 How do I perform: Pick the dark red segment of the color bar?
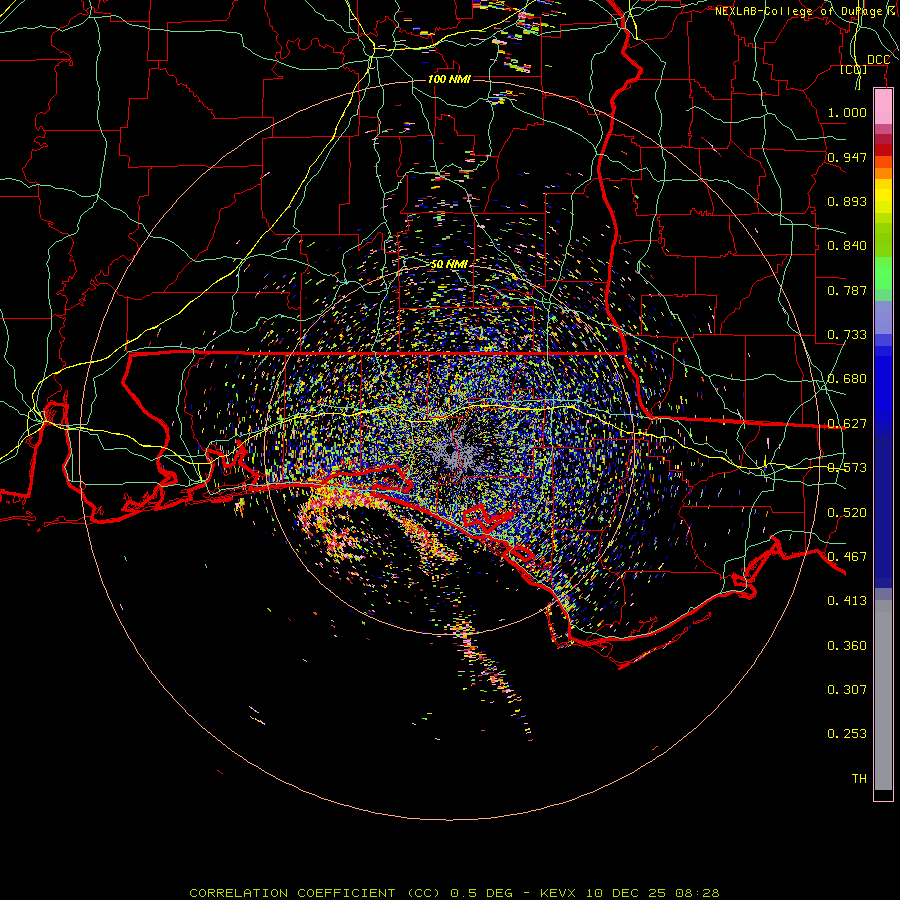(x=883, y=149)
